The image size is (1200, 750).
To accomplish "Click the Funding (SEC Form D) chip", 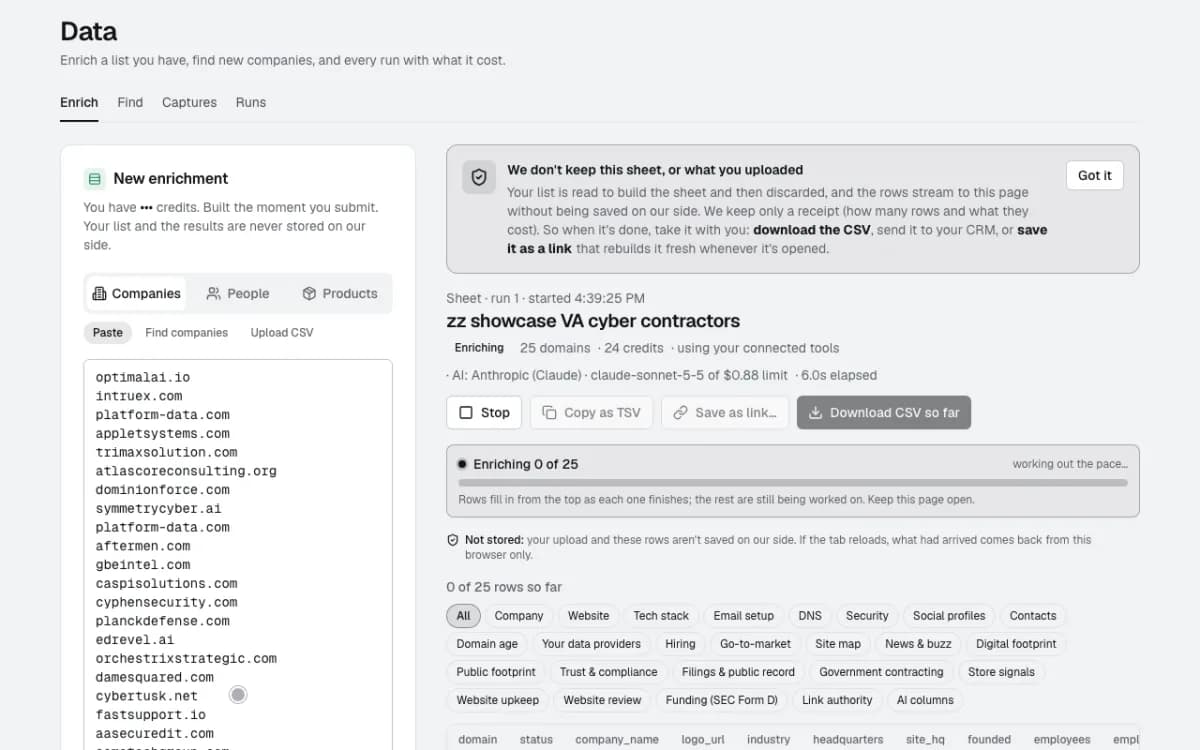I will pyautogui.click(x=722, y=700).
